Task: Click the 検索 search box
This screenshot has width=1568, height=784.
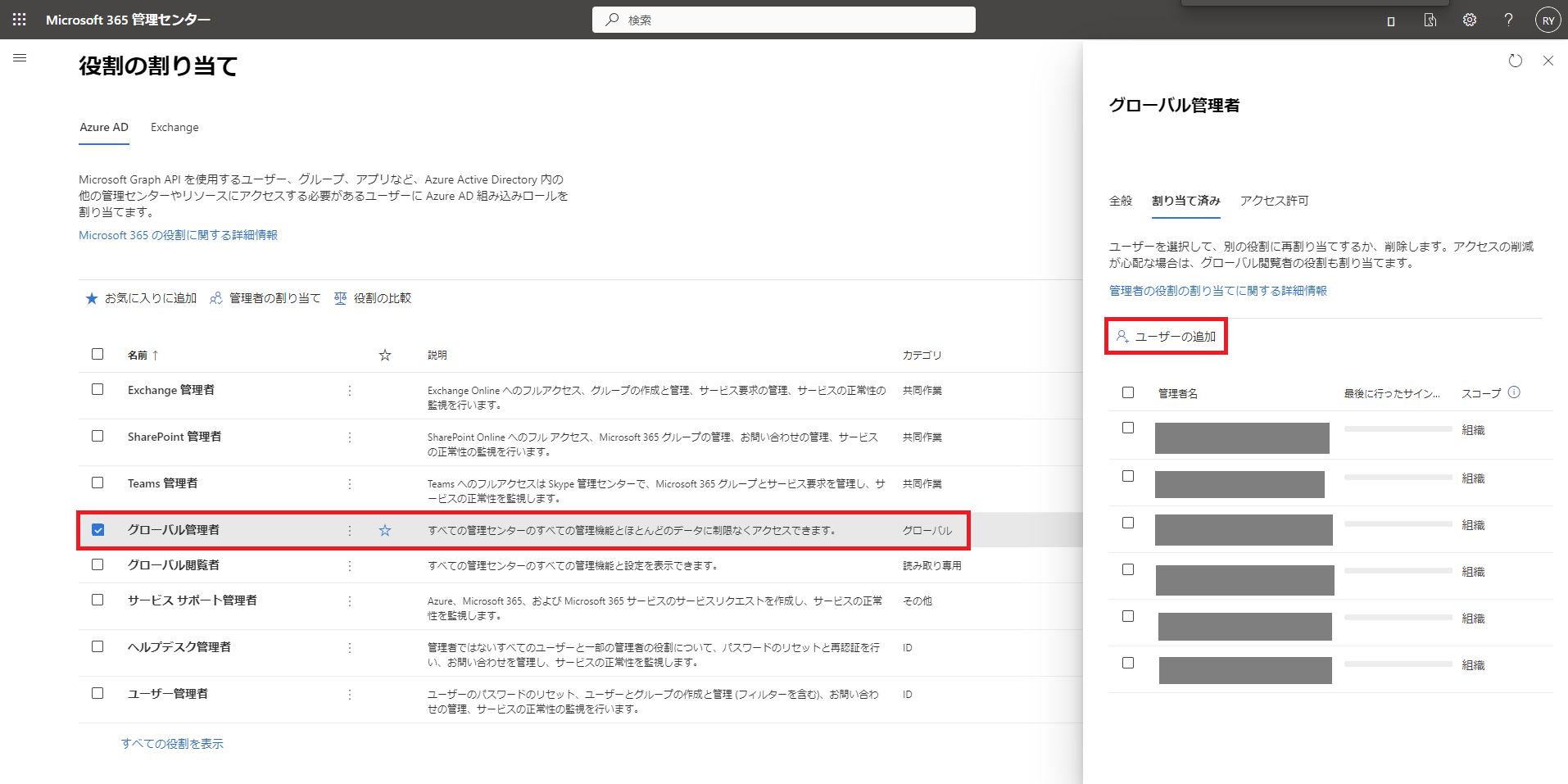Action: 784,20
